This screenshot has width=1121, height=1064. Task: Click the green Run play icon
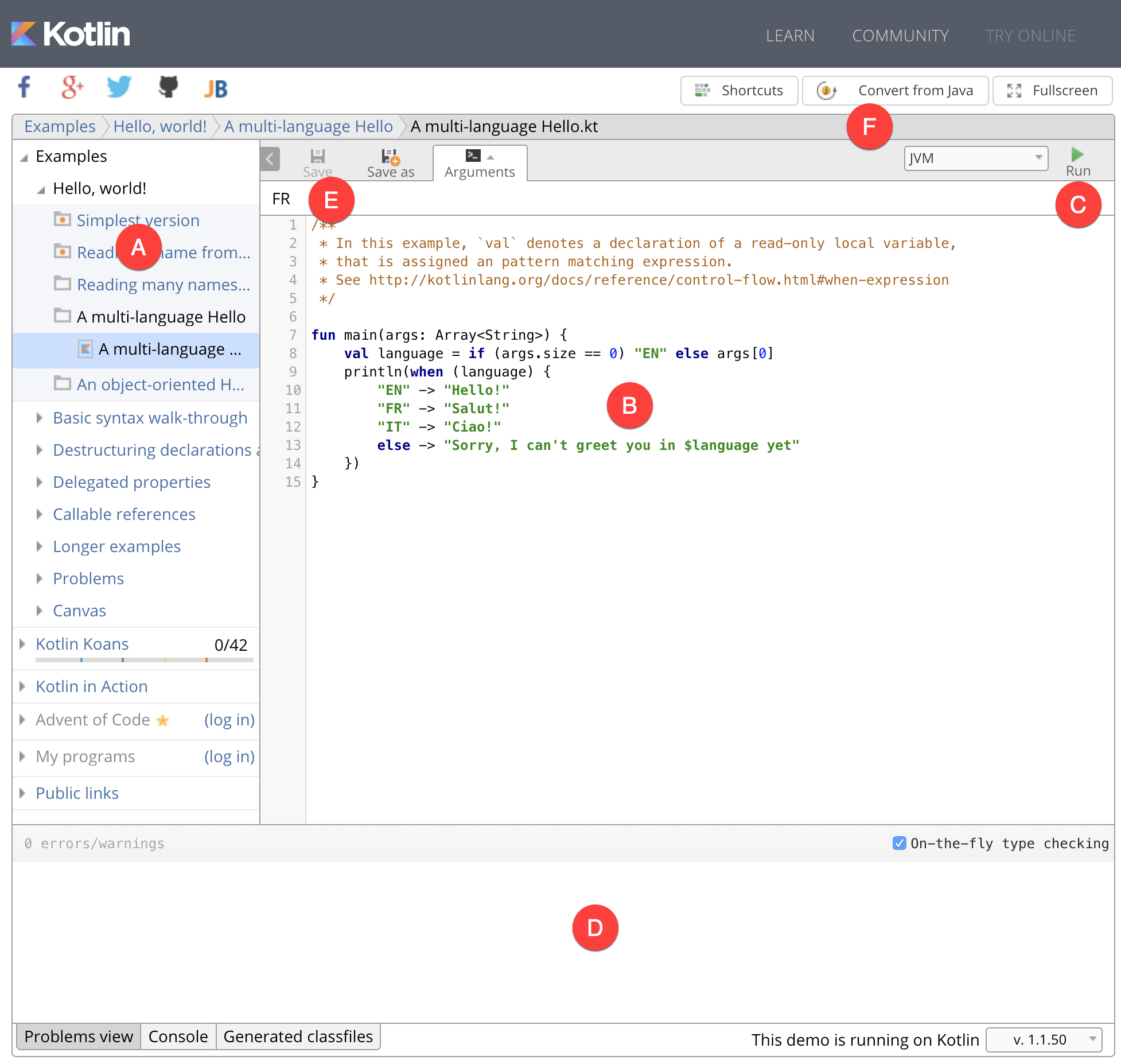tap(1077, 154)
